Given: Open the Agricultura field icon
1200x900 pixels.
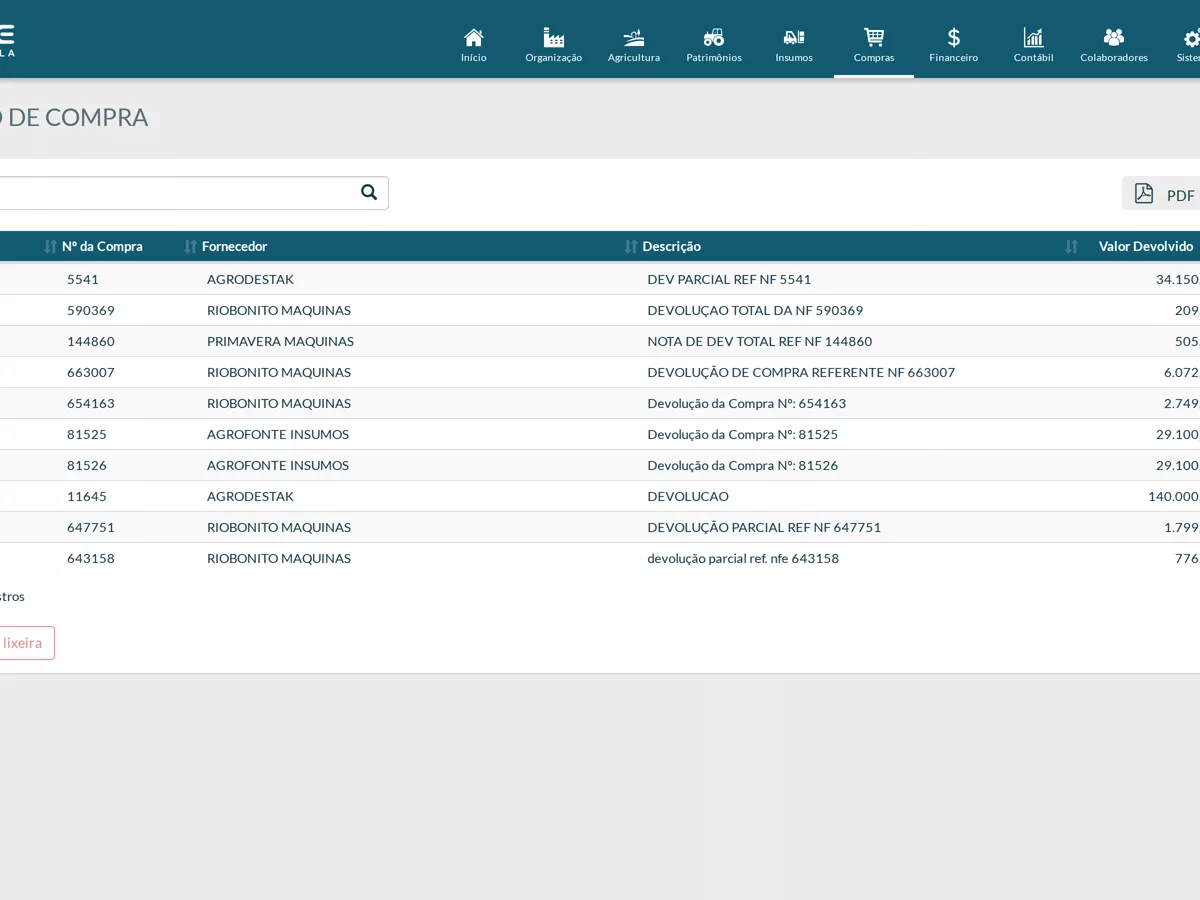Looking at the screenshot, I should click(x=634, y=38).
